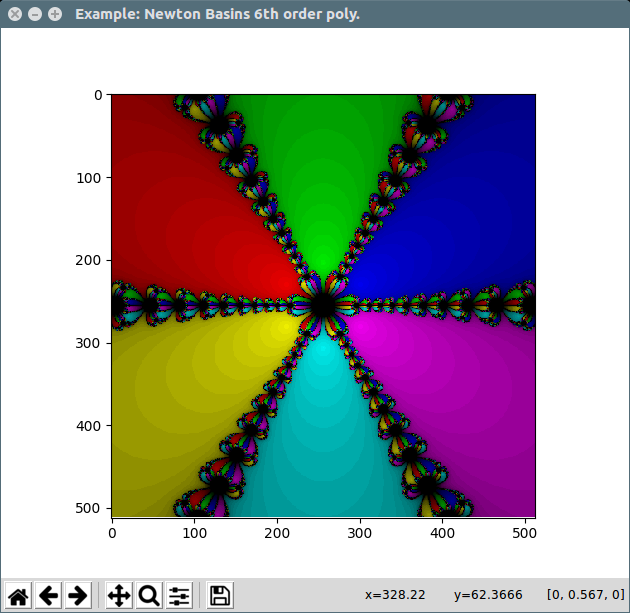Open the Configure subplots sliders dialog

tap(179, 596)
